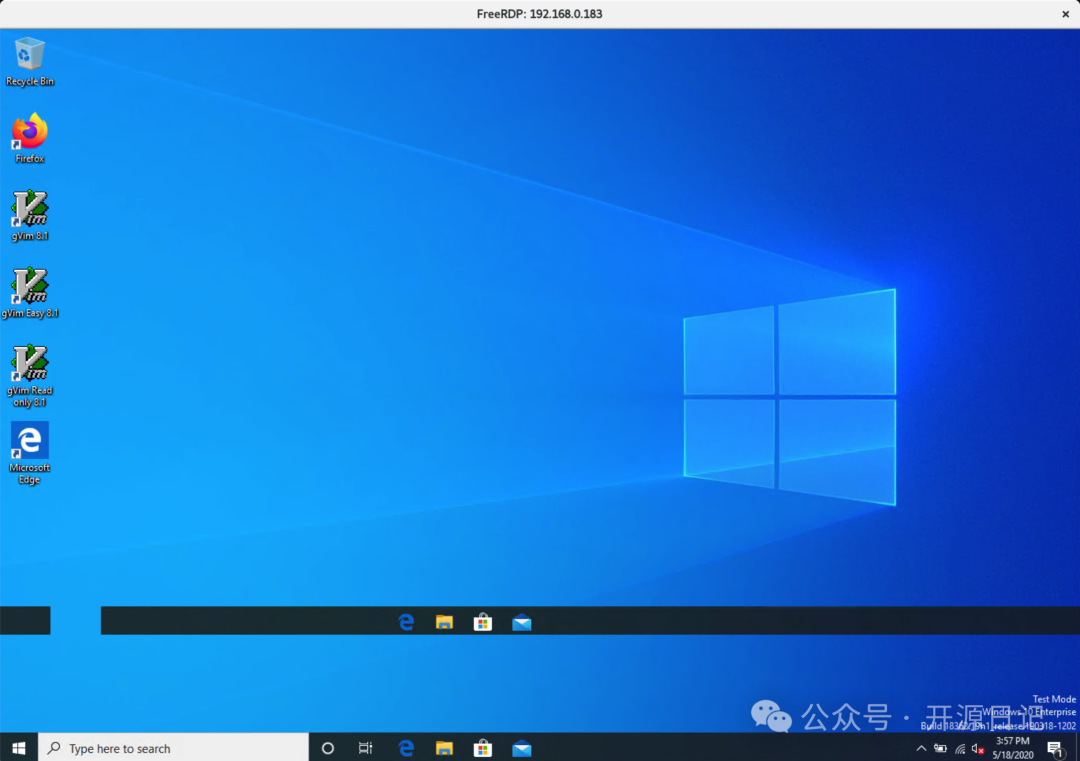Open the Windows Start menu
1080x761 pixels.
pos(18,748)
